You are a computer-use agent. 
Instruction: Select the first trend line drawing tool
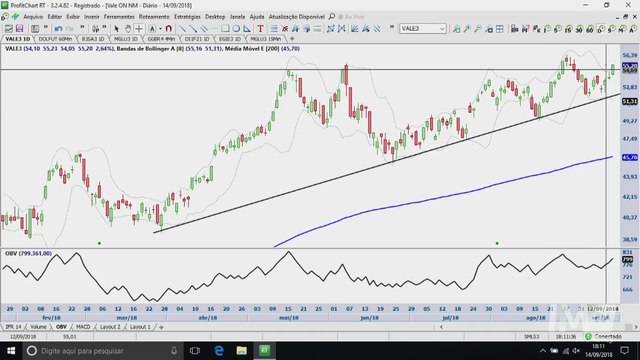182,29
